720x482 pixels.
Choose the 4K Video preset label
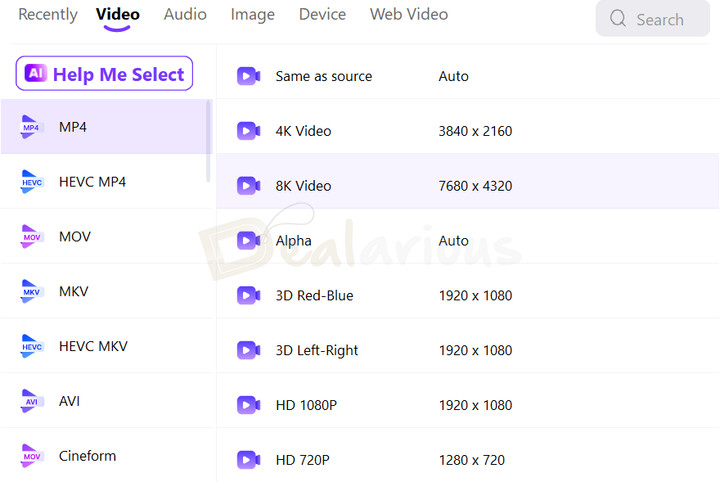pyautogui.click(x=303, y=131)
